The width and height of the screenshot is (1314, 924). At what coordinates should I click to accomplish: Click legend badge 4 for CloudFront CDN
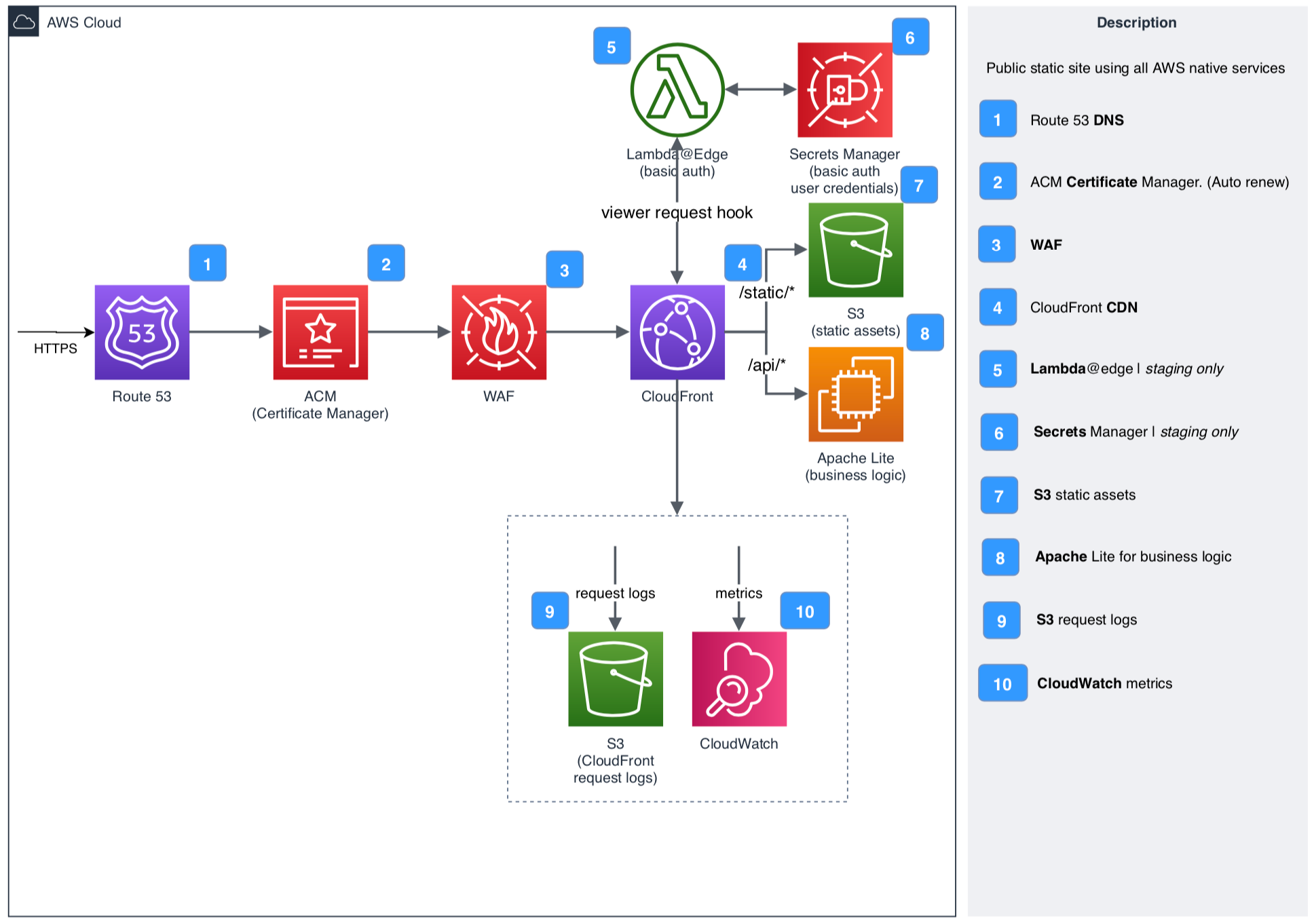click(997, 307)
